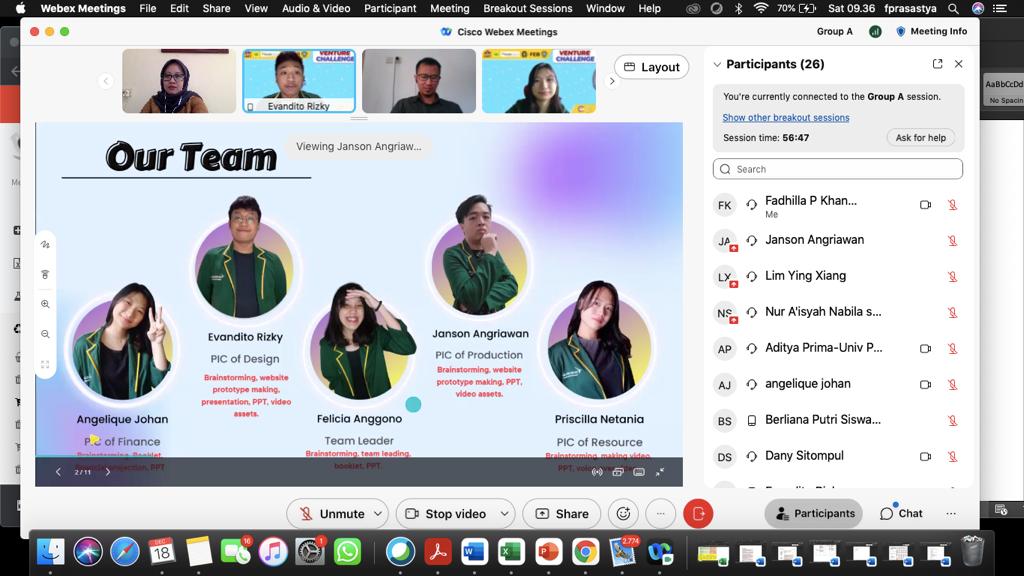Screen dimensions: 1024x576
Task: Pop out the Participants panel
Action: (937, 64)
